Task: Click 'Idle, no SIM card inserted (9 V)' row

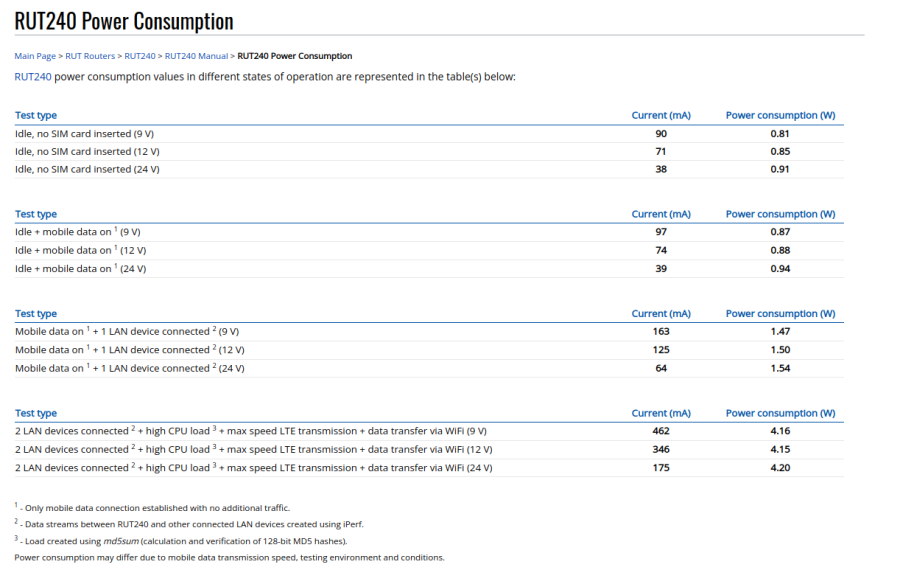Action: [x=429, y=134]
